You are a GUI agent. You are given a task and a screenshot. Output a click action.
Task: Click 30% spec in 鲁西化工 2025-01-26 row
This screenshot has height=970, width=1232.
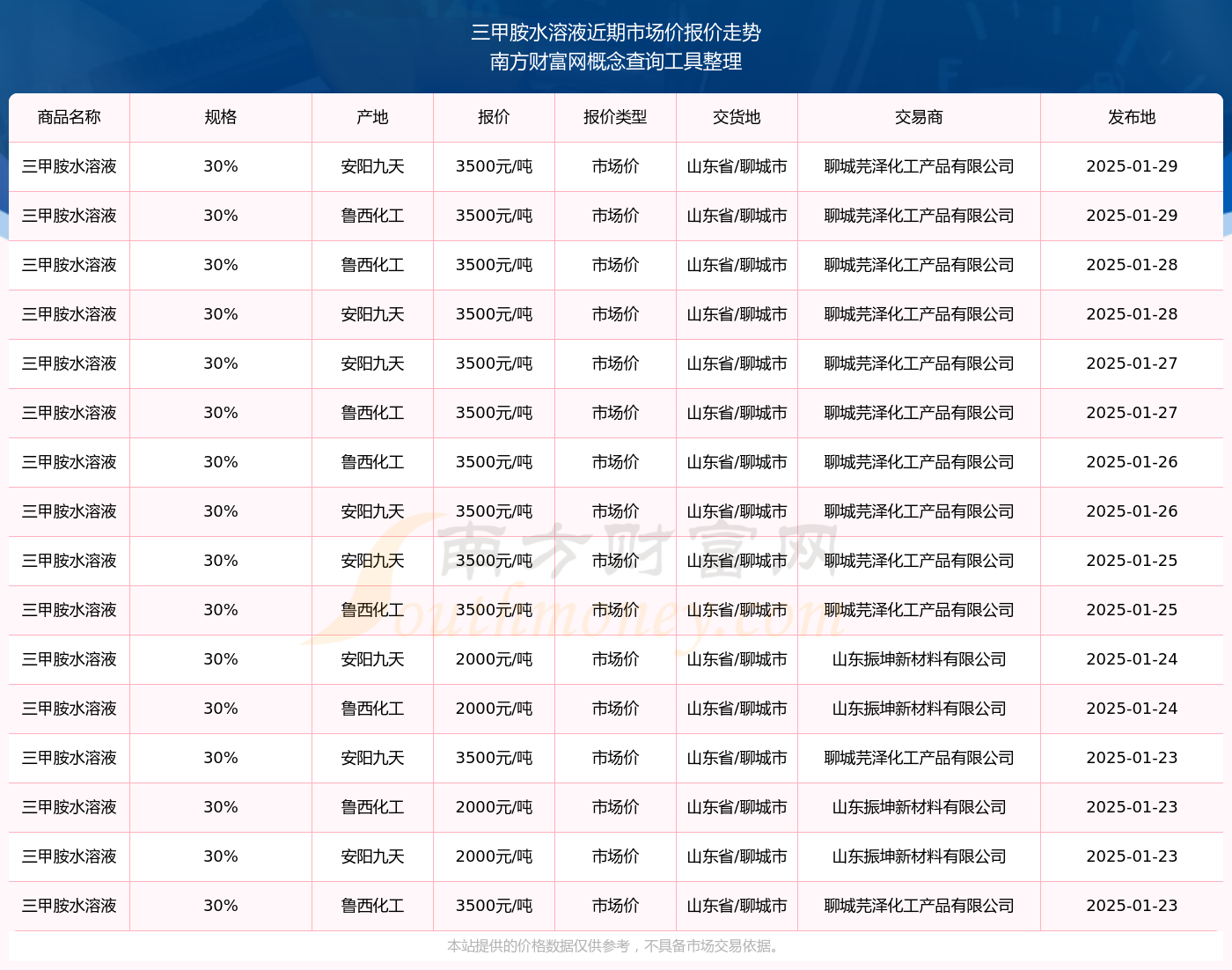[221, 462]
